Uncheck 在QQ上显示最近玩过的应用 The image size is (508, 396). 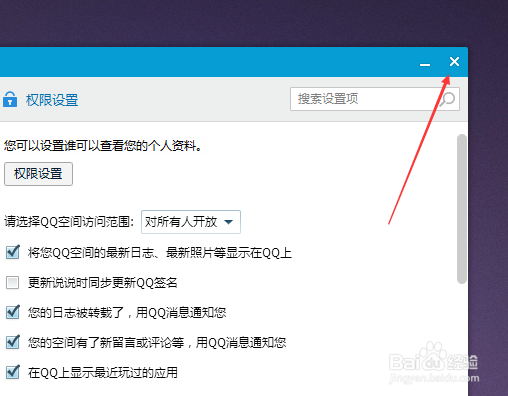pyautogui.click(x=13, y=372)
